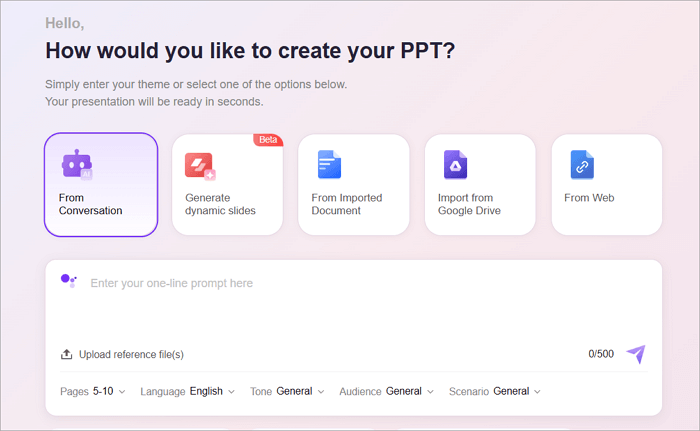Click the red Generate dynamic slides icon
This screenshot has width=700, height=431.
tap(200, 166)
